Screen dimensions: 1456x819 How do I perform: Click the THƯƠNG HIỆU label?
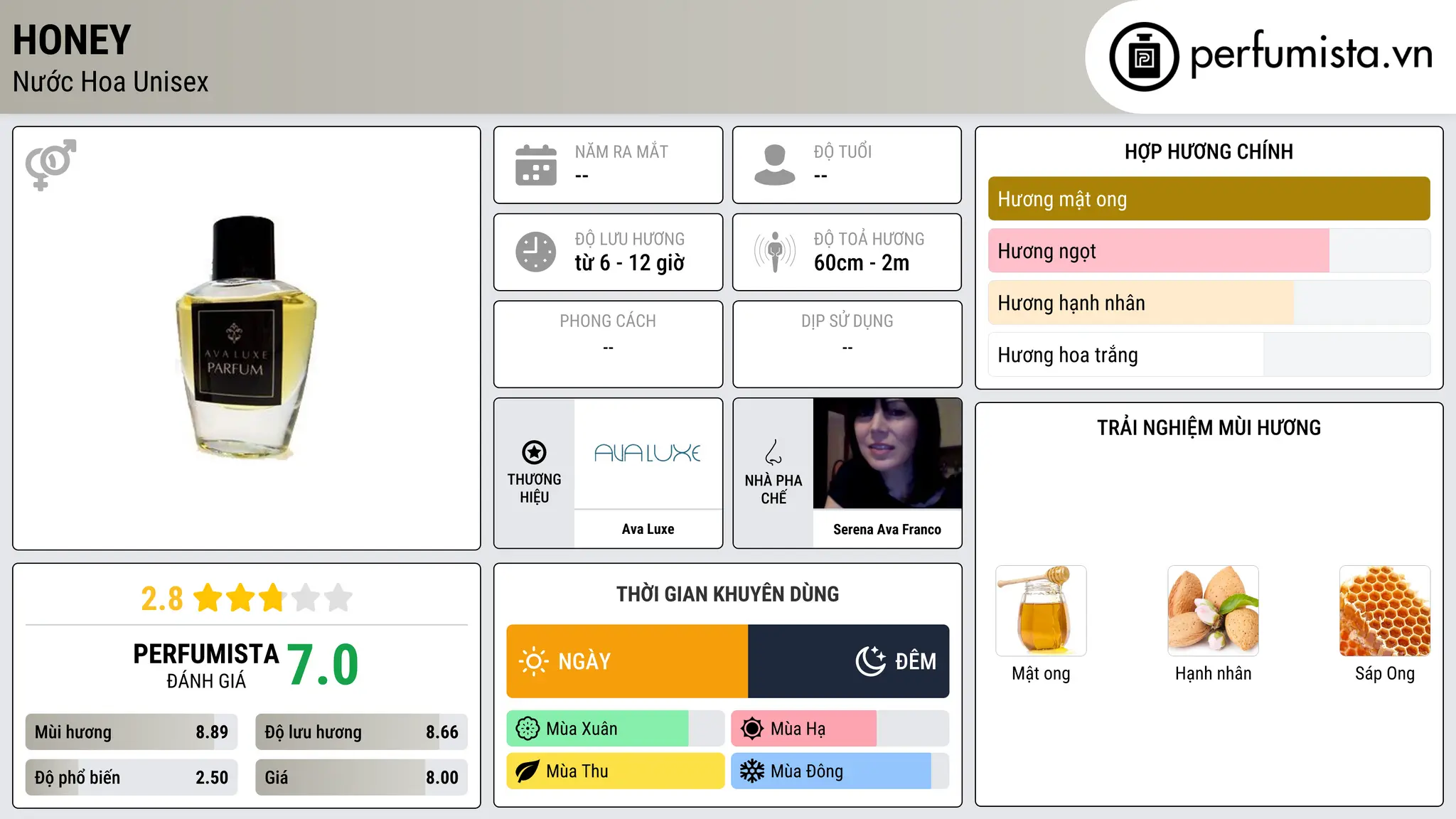pos(534,488)
